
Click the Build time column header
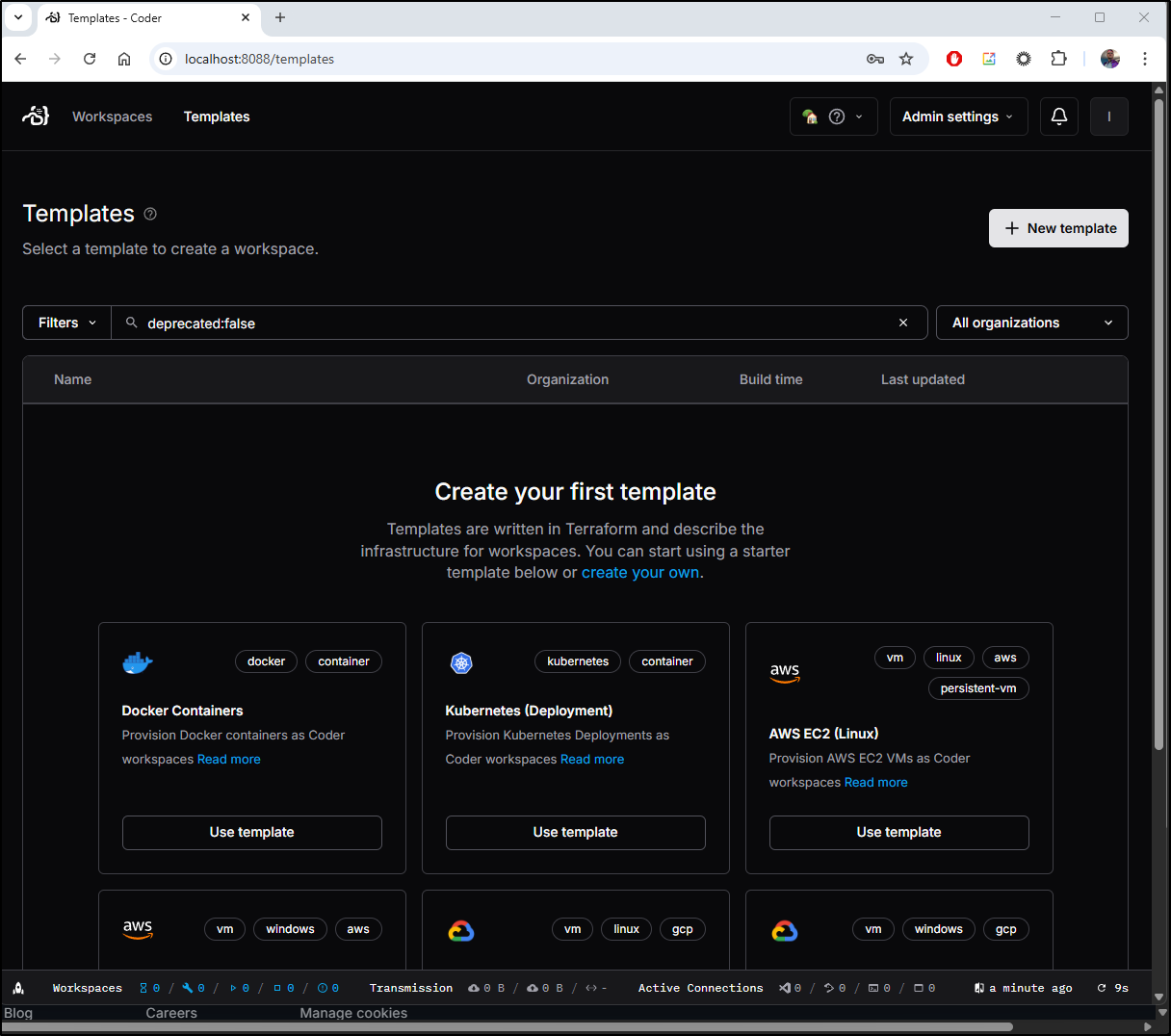point(770,379)
